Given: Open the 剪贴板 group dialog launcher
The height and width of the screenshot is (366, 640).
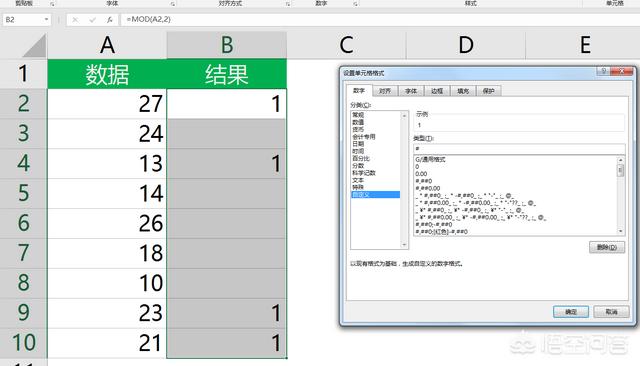Looking at the screenshot, I should pos(52,4).
